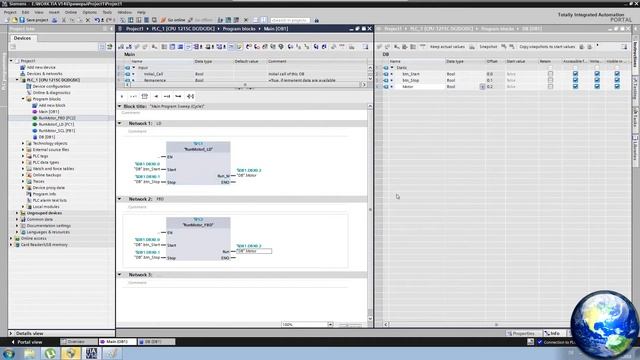Select the "DB".Motor output operand in Network 2
640x360 pixels.
point(253,251)
